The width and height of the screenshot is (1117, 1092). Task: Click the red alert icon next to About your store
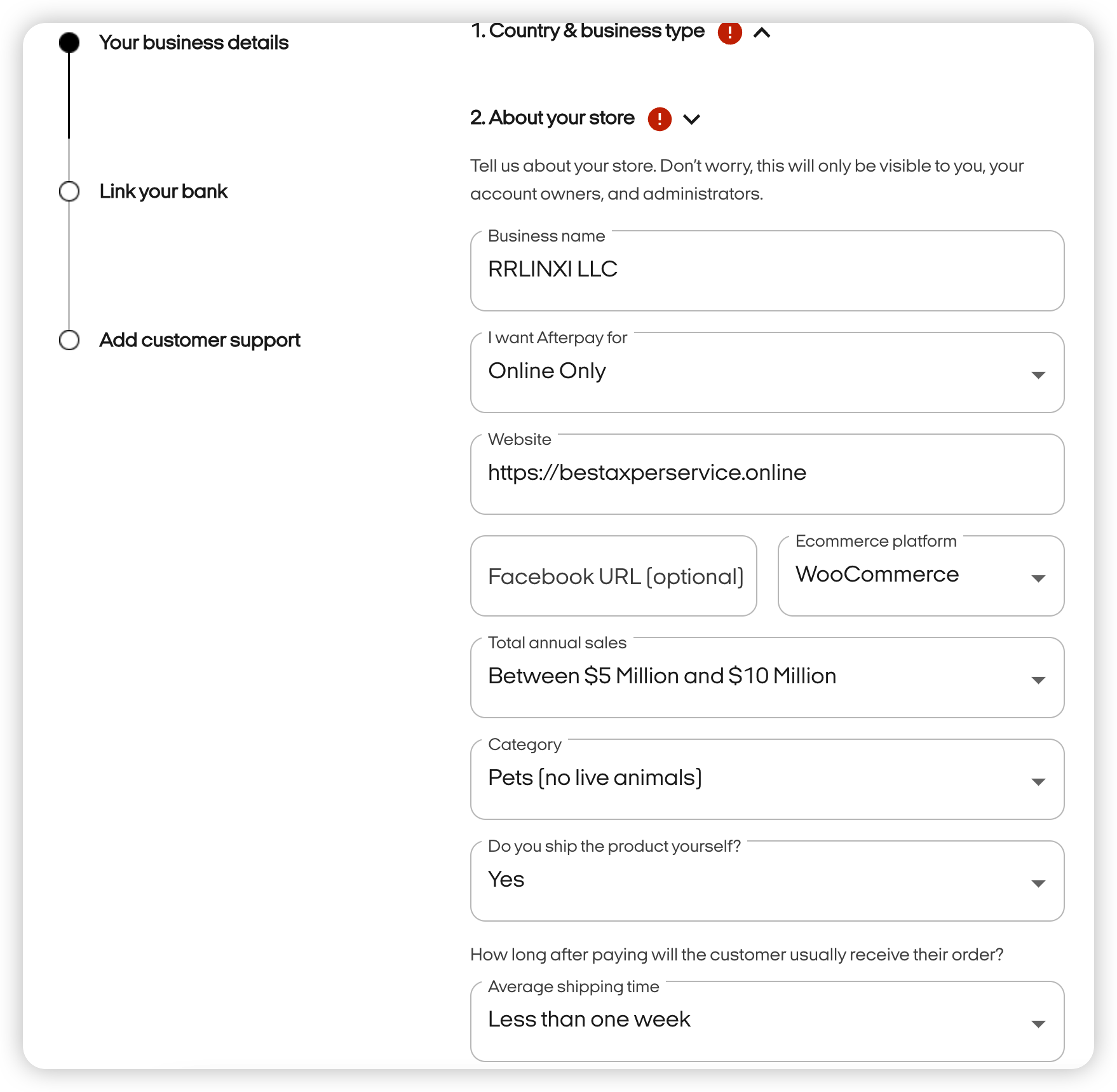660,119
